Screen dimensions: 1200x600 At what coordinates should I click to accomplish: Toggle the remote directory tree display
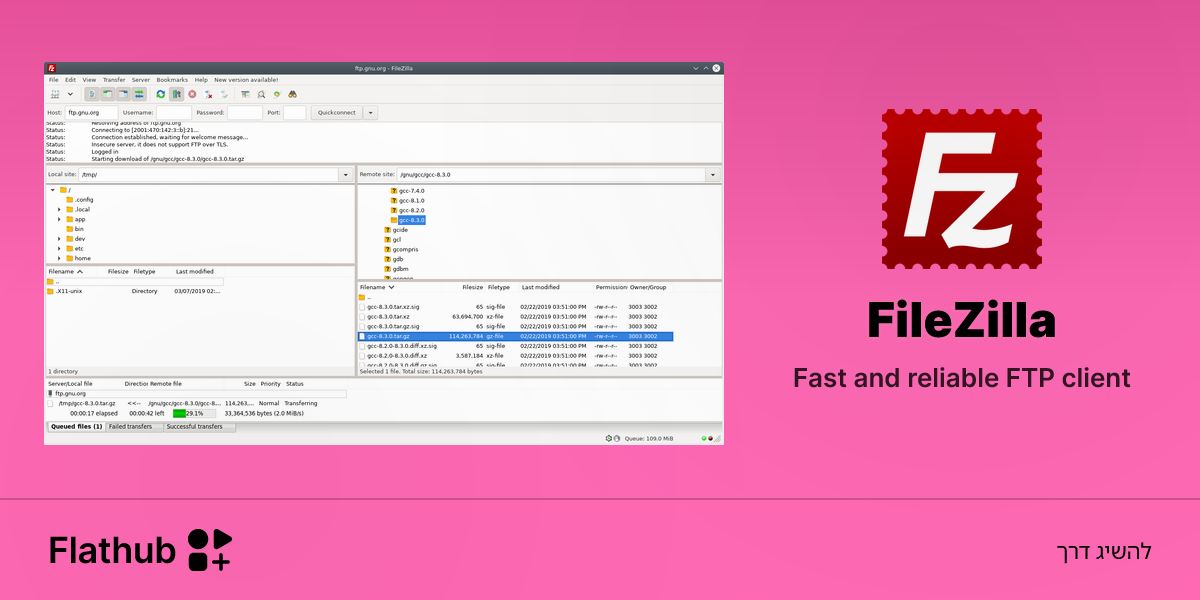coord(123,94)
